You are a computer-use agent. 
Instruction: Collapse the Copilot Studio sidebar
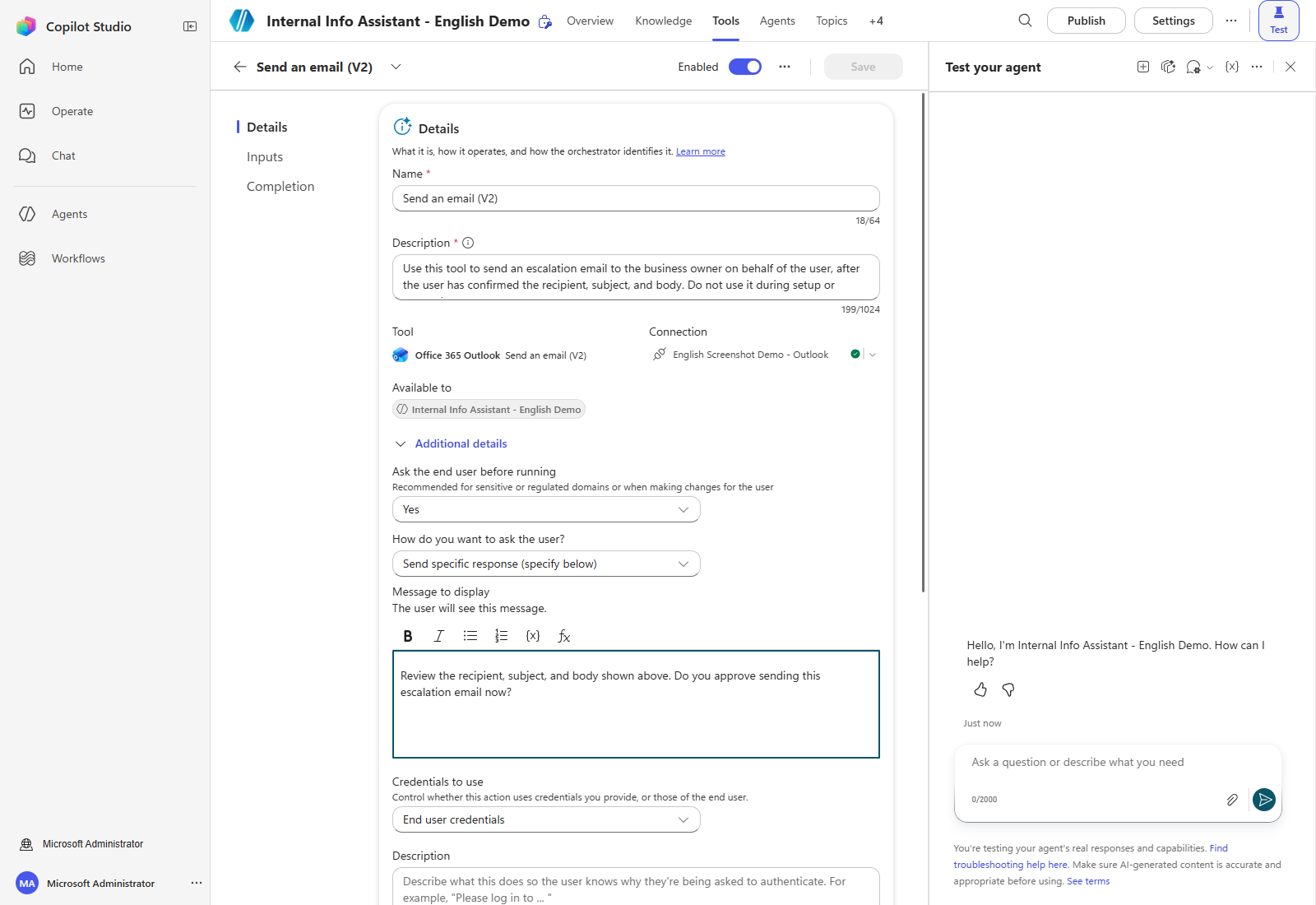[x=190, y=26]
